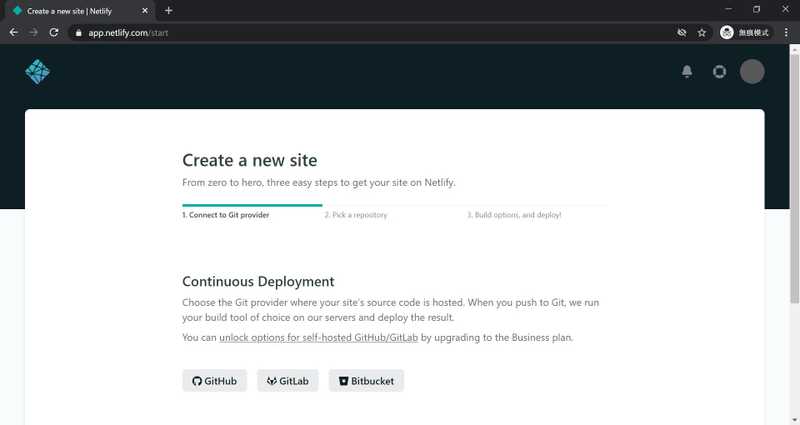This screenshot has width=800, height=425.
Task: Click the third-party cookies blocked eye icon
Action: (x=682, y=33)
